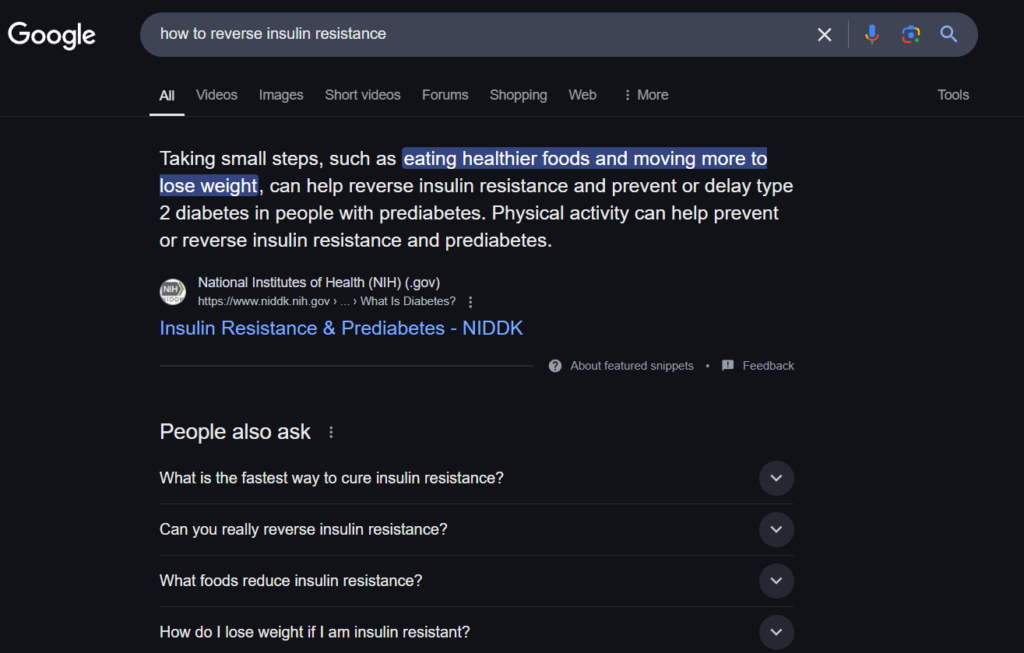Switch to the Videos tab

tap(216, 94)
